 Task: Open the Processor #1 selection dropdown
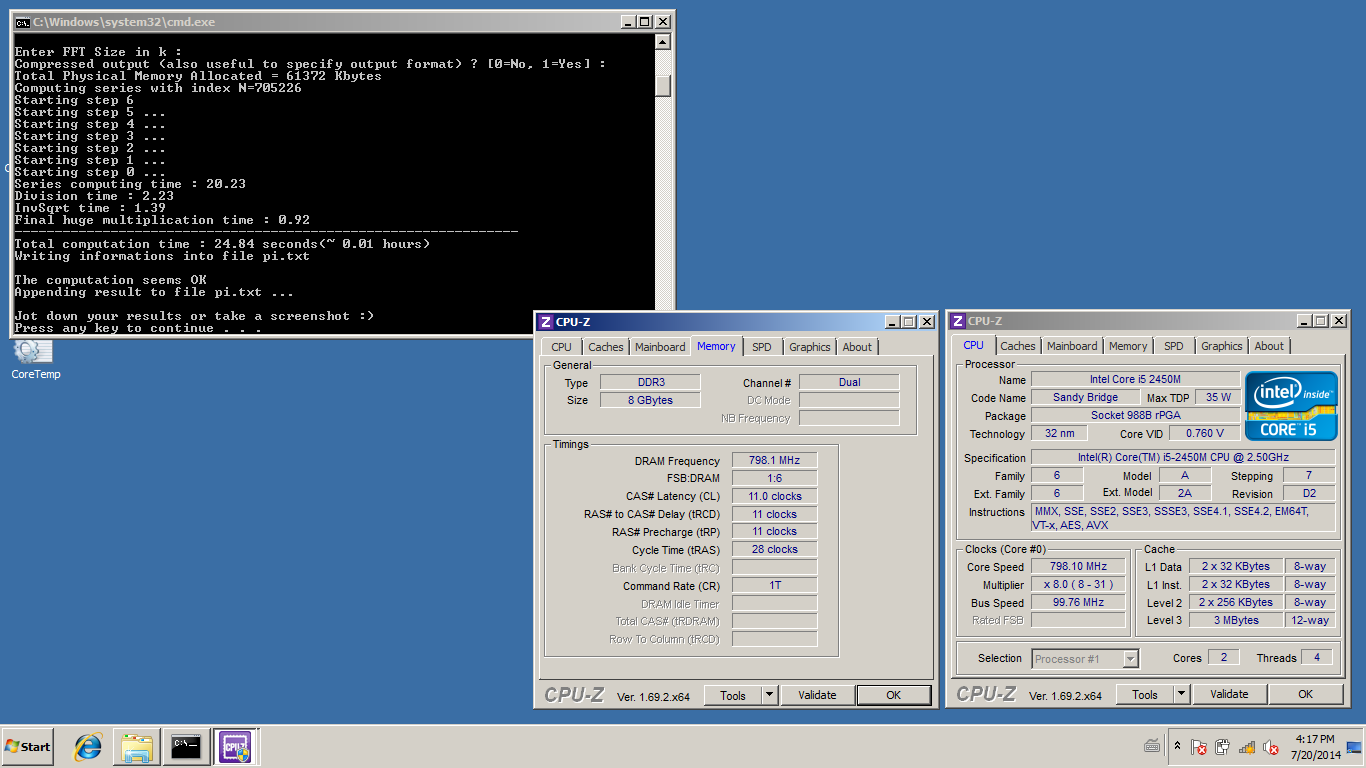(1085, 659)
